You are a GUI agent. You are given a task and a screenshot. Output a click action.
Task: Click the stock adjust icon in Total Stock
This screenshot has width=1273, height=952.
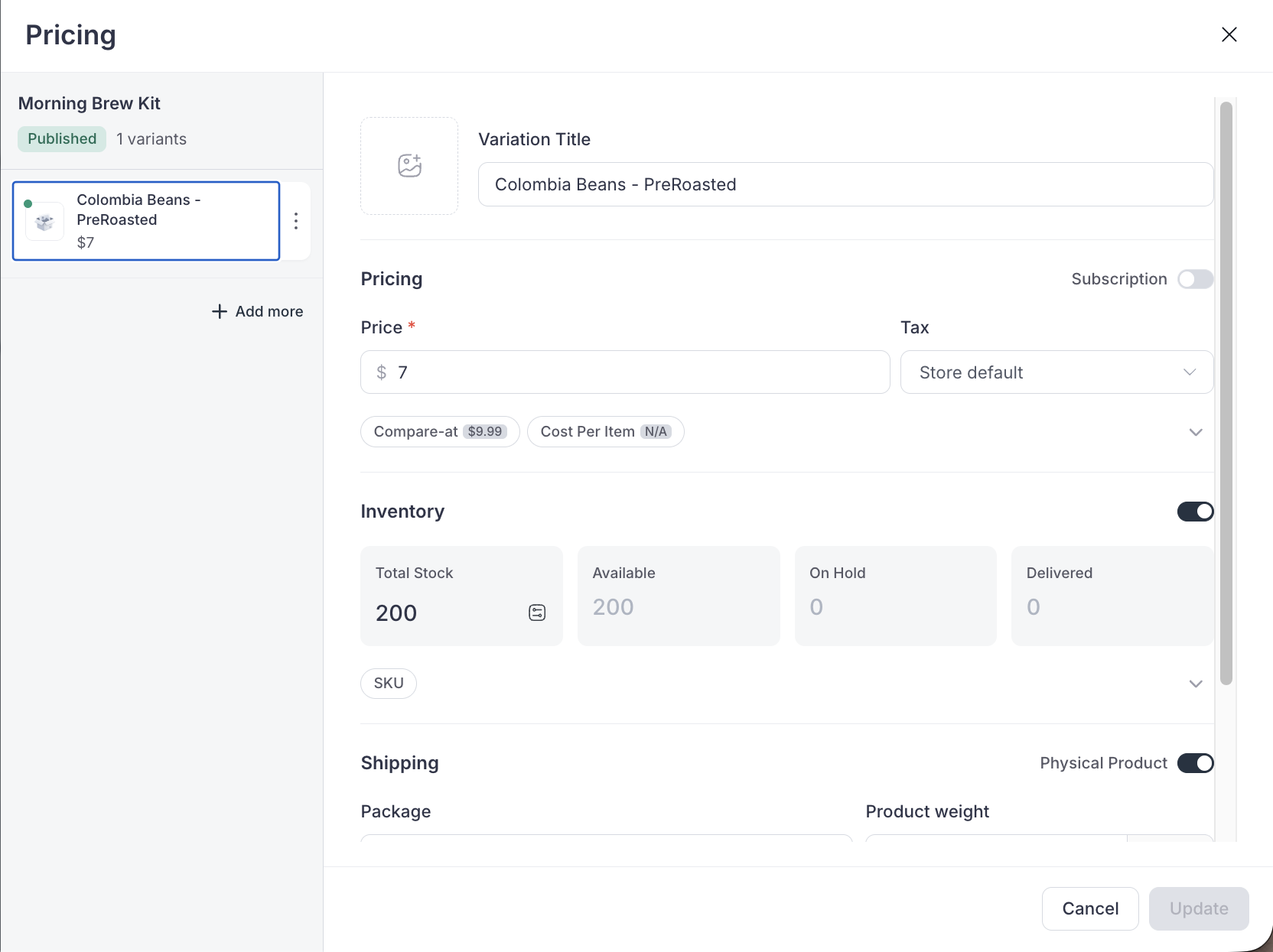[x=537, y=612]
